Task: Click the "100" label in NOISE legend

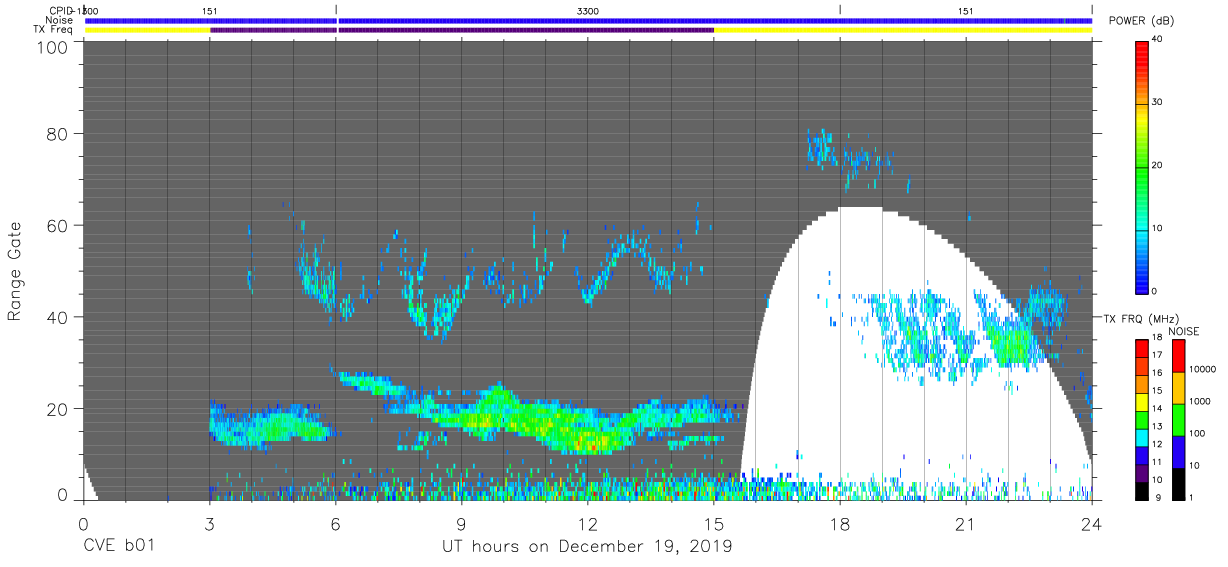Action: click(1199, 434)
